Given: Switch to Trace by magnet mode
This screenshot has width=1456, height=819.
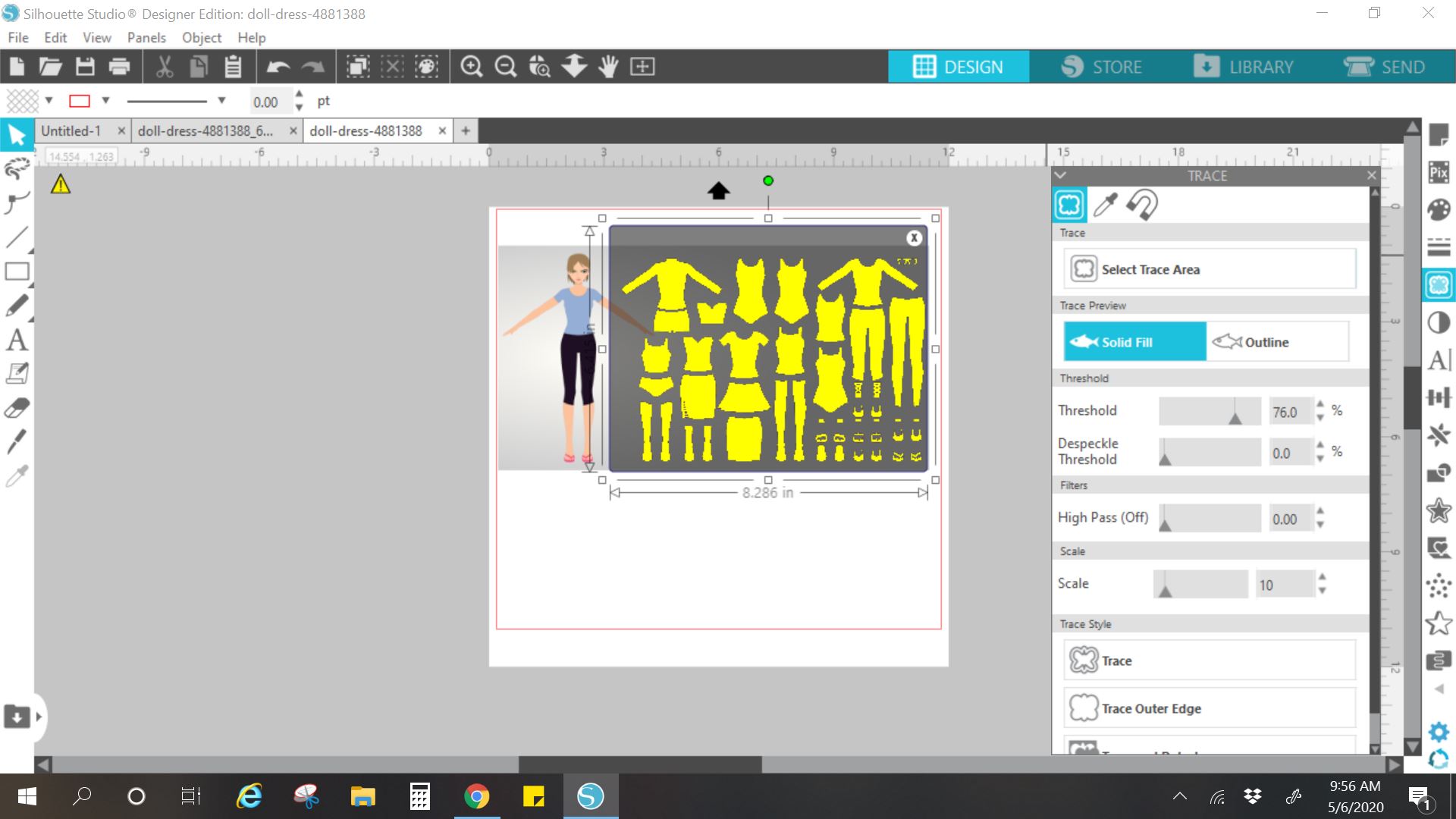Looking at the screenshot, I should coord(1141,205).
